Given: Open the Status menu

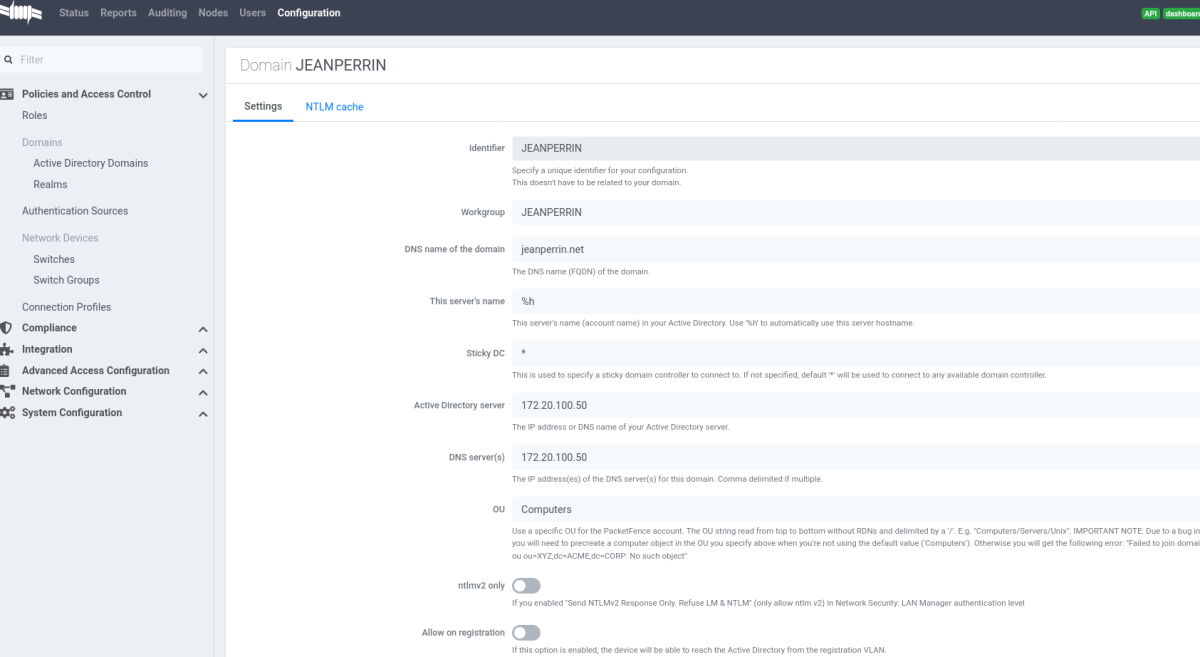Looking at the screenshot, I should coord(74,13).
